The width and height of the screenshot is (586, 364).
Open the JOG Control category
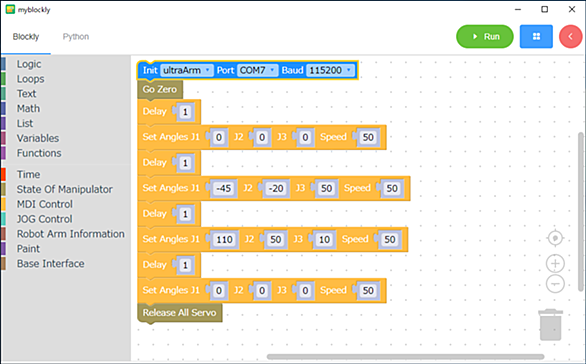click(44, 219)
